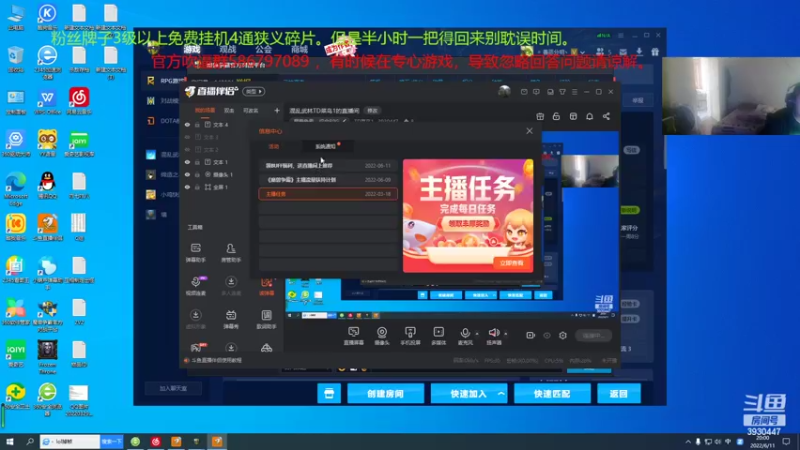Open the download tool in toolbox second row
Image resolution: width=800 pixels, height=450 pixels.
pos(231,286)
